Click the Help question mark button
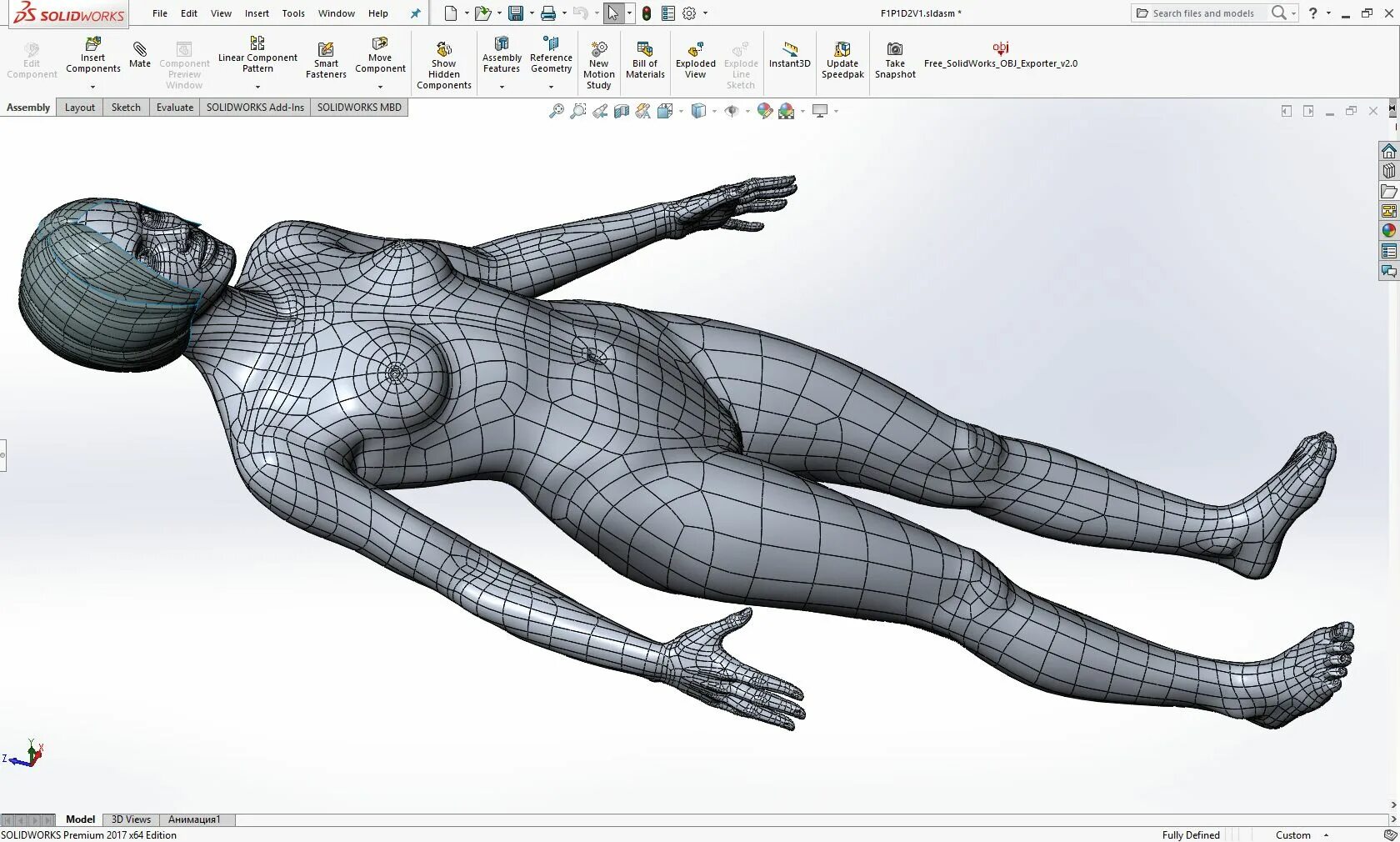1400x842 pixels. coord(1312,13)
